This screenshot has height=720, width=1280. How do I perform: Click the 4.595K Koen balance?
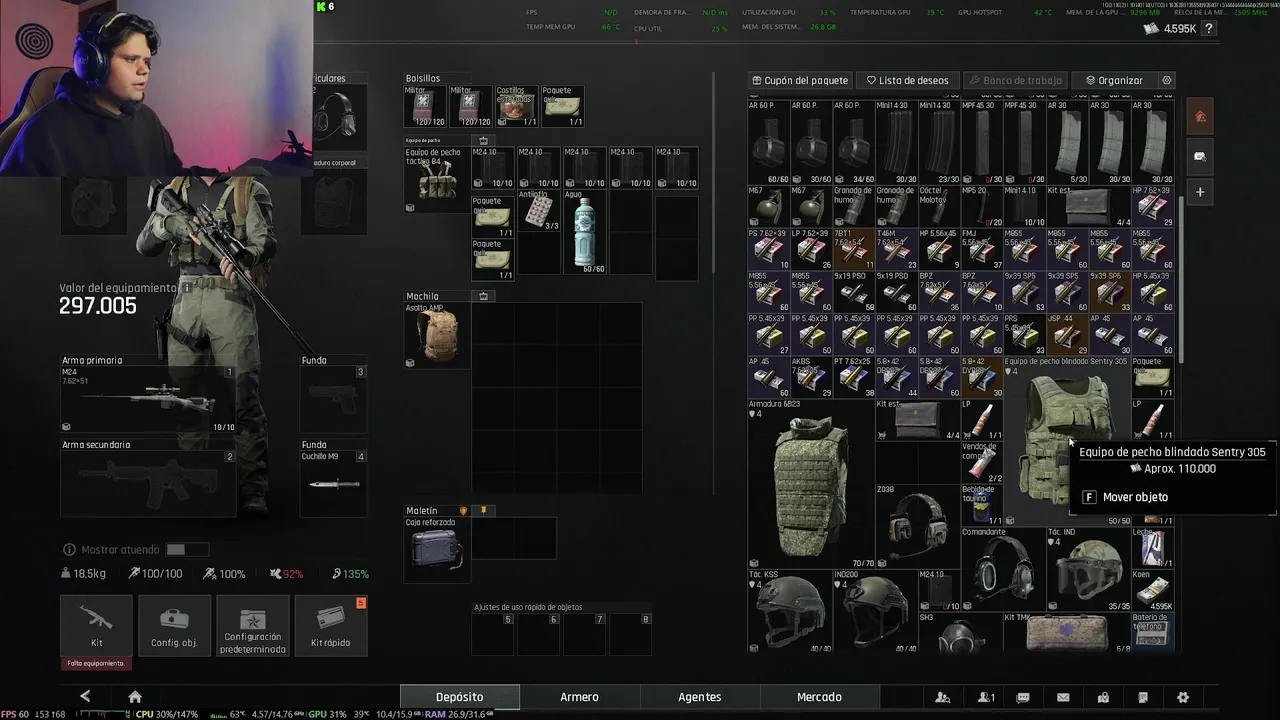1170,29
